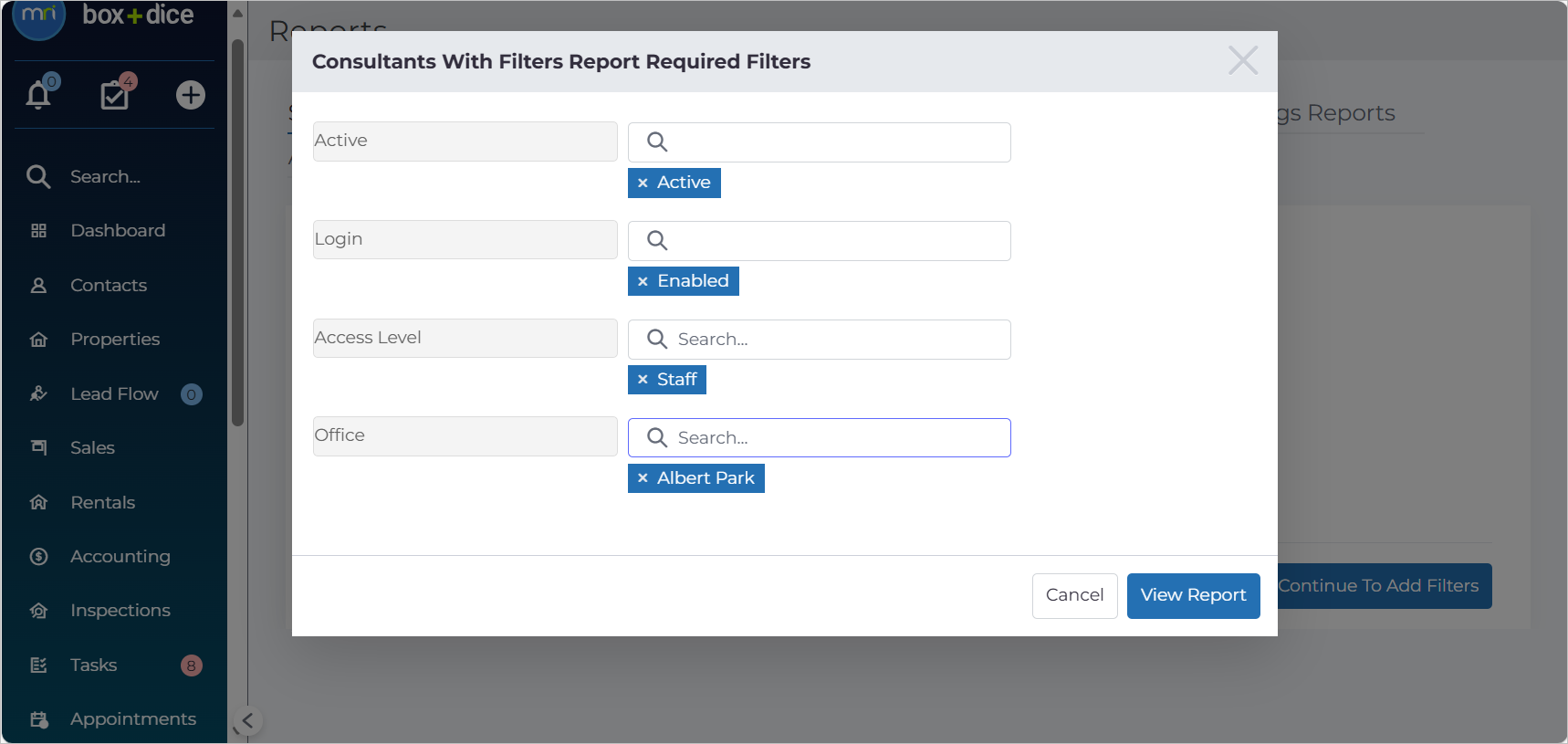Viewport: 1568px width, 744px height.
Task: Open Contacts in the sidebar
Action: point(108,285)
